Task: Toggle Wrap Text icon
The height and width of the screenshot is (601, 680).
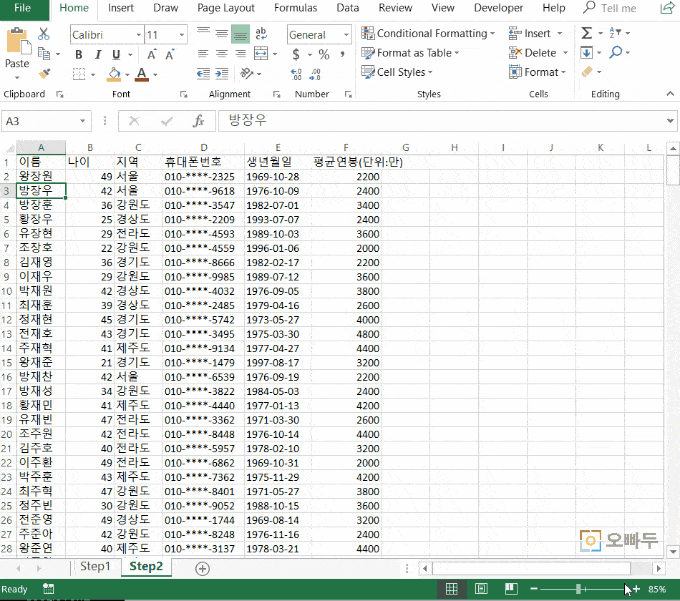Action: 261,33
